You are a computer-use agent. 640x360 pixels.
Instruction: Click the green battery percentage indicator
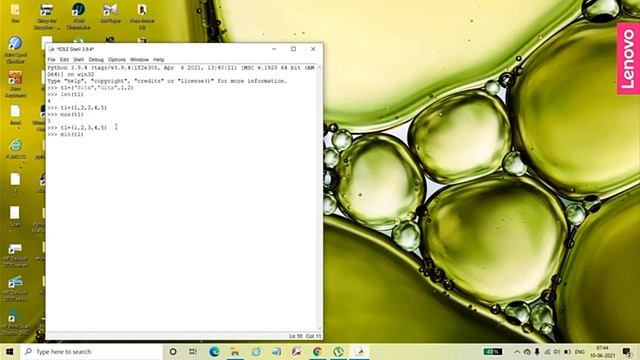tap(493, 351)
